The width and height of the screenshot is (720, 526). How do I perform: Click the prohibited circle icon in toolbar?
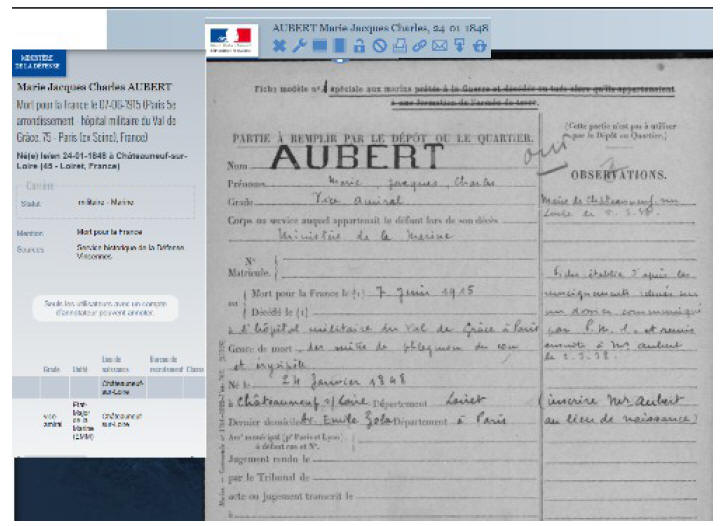pyautogui.click(x=379, y=46)
